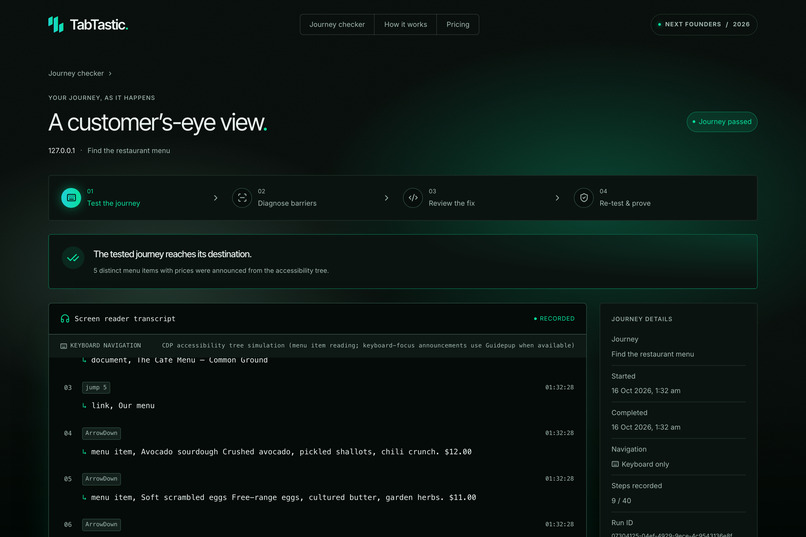
Task: Click the 'document, The Cafe Menu' transcript line
Action: (x=179, y=360)
